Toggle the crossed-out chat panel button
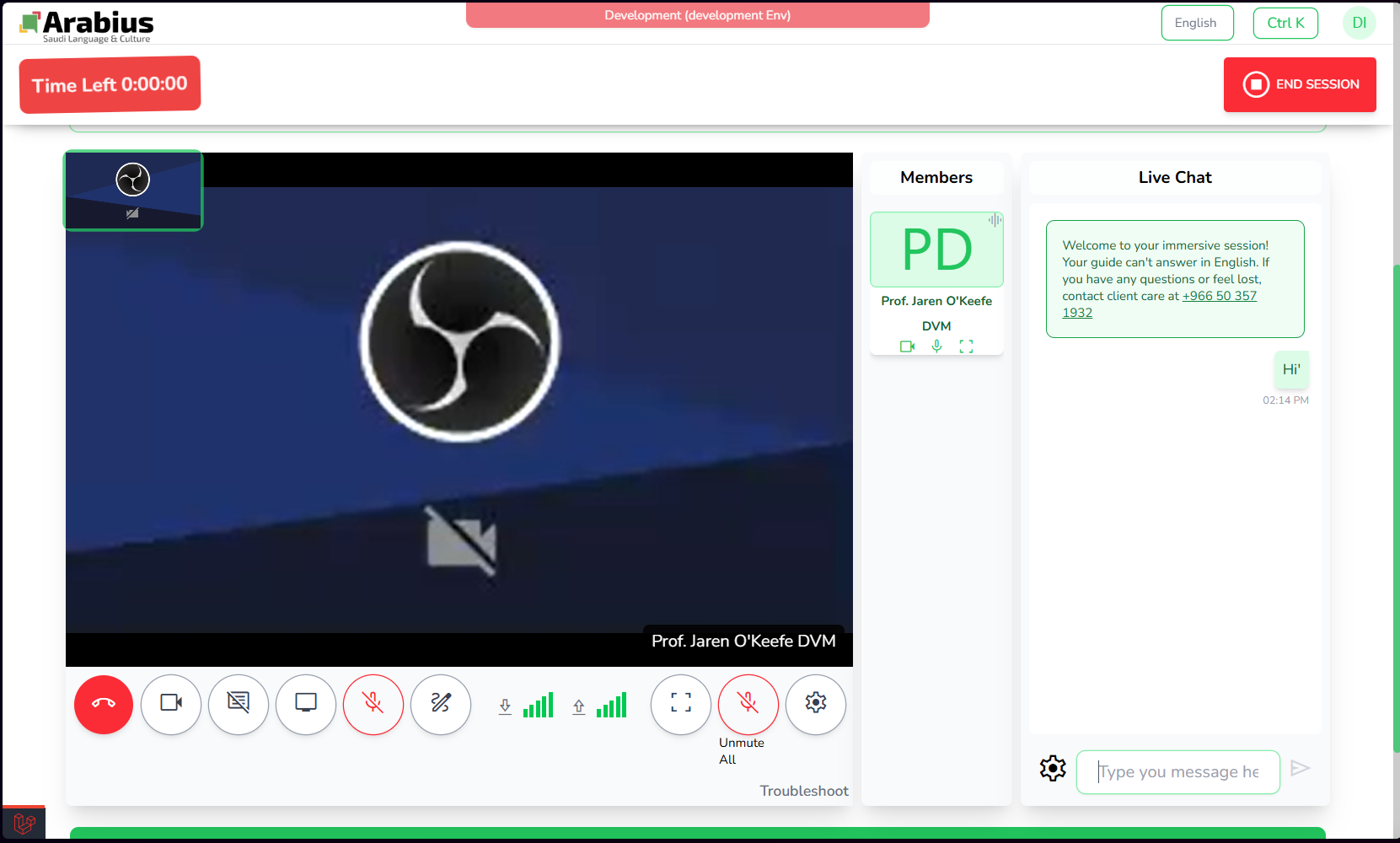This screenshot has height=843, width=1400. click(239, 704)
